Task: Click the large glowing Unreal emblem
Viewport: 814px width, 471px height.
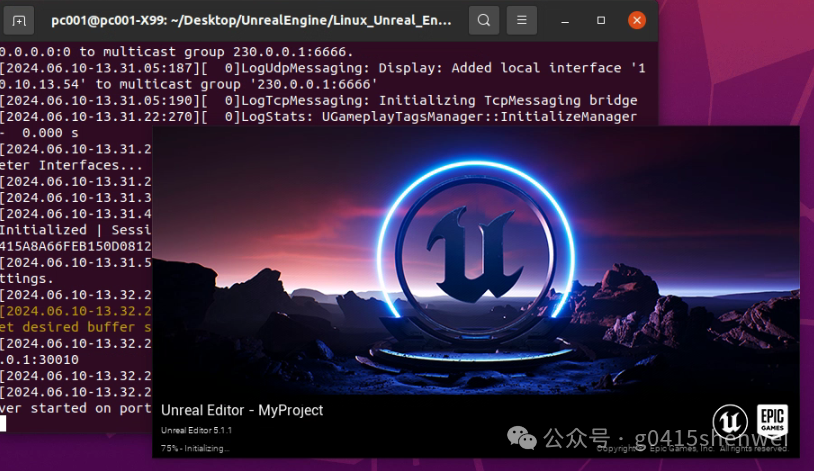Action: (476, 252)
